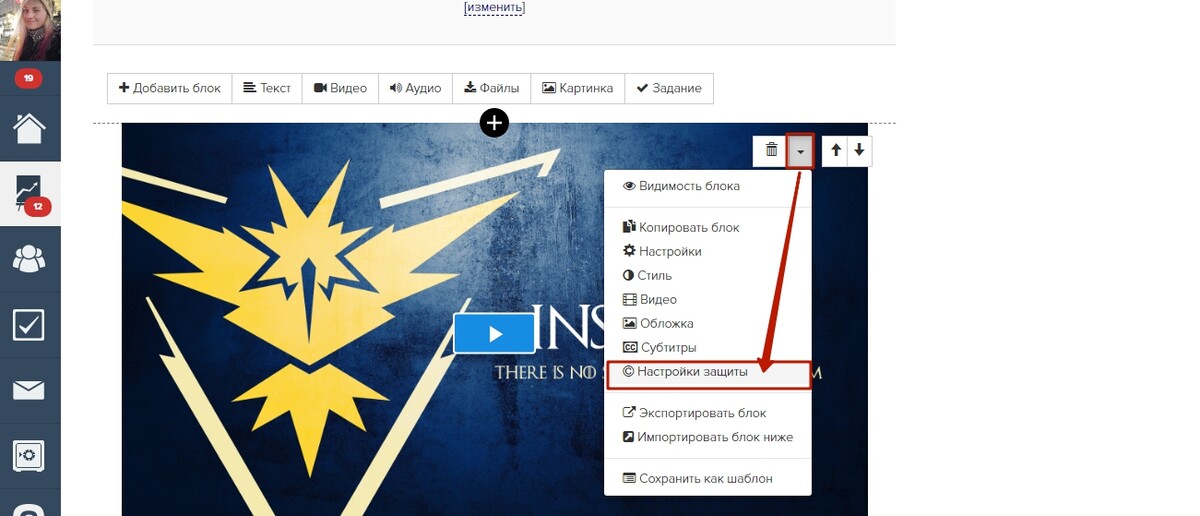Add a Задание block
Image resolution: width=1200 pixels, height=516 pixels.
[670, 88]
